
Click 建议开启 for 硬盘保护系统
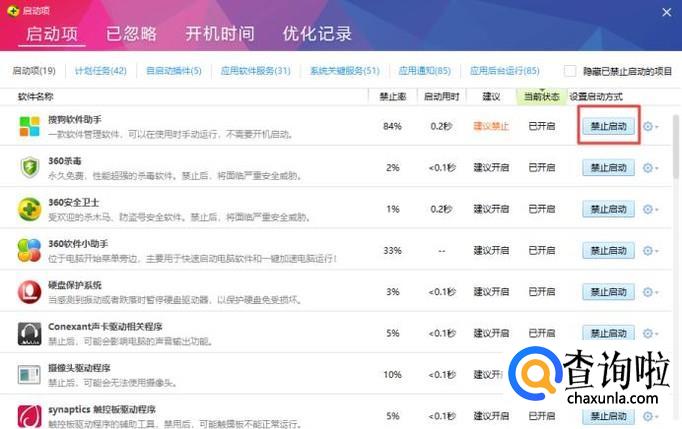pos(491,292)
